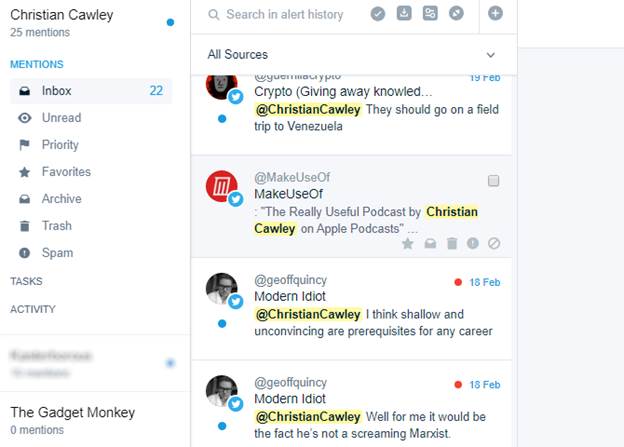Screen dimensions: 624x447
Task: Expand the All Sources dropdown
Action: (354, 55)
